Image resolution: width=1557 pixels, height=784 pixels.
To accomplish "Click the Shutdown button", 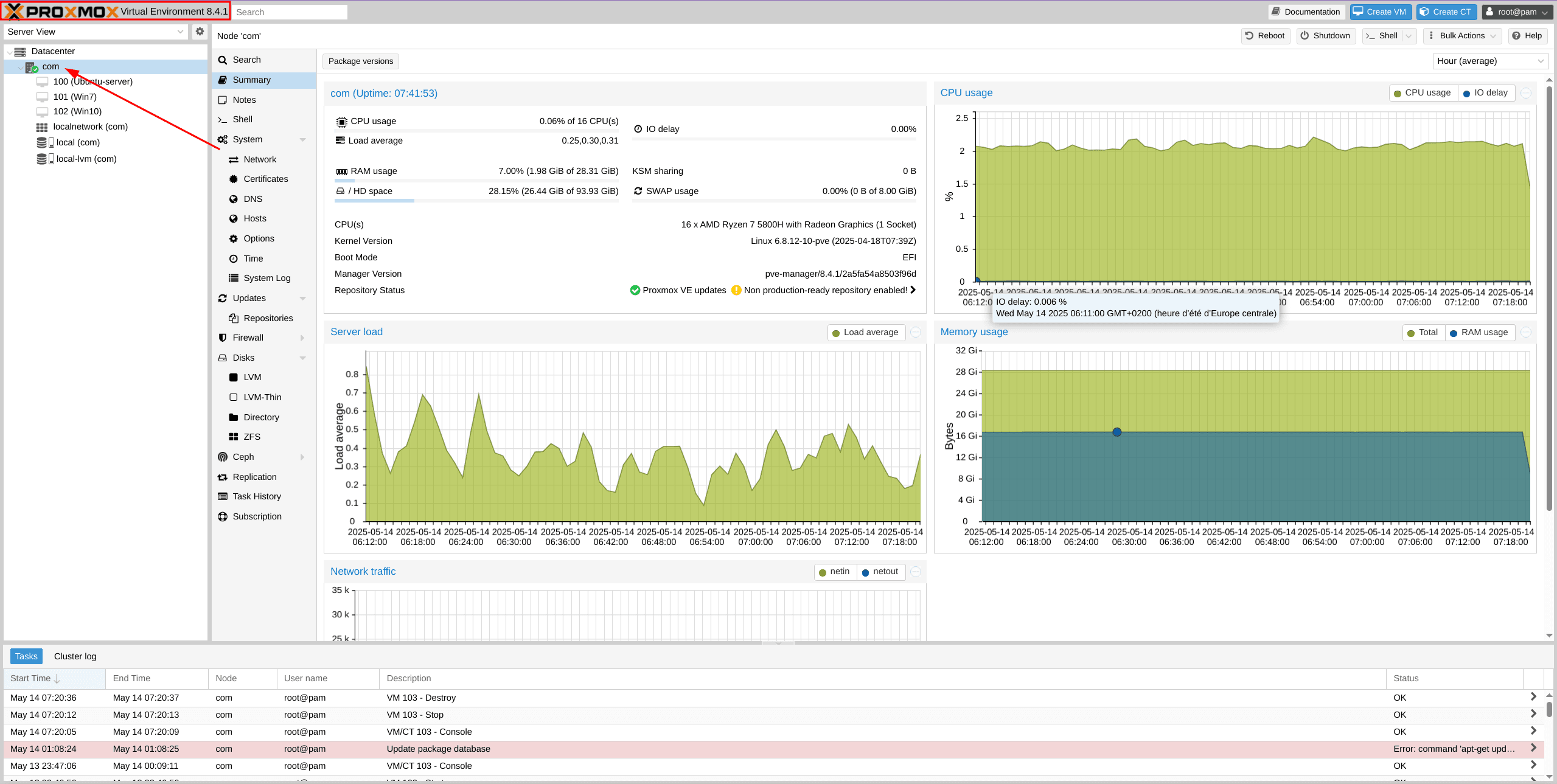I will [x=1325, y=36].
